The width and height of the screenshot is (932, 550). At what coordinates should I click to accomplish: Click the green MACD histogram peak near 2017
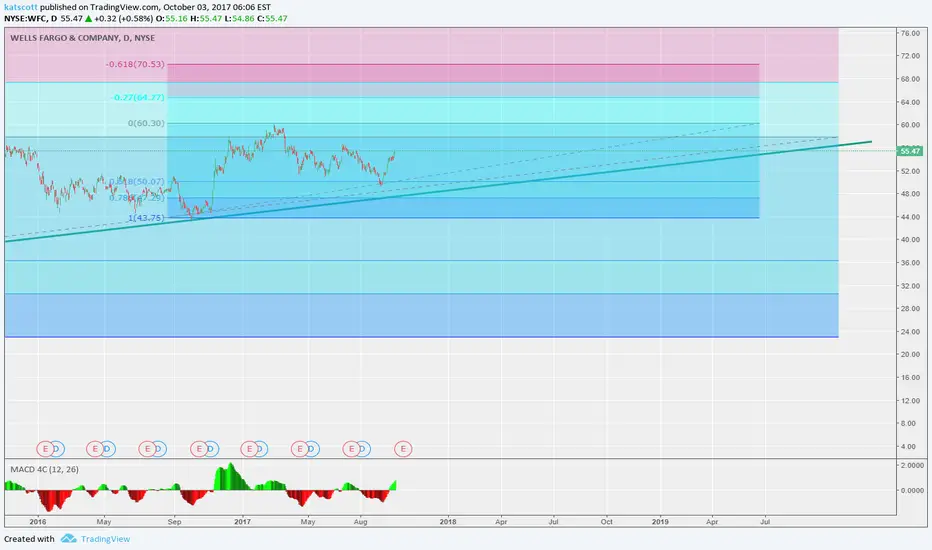point(231,476)
